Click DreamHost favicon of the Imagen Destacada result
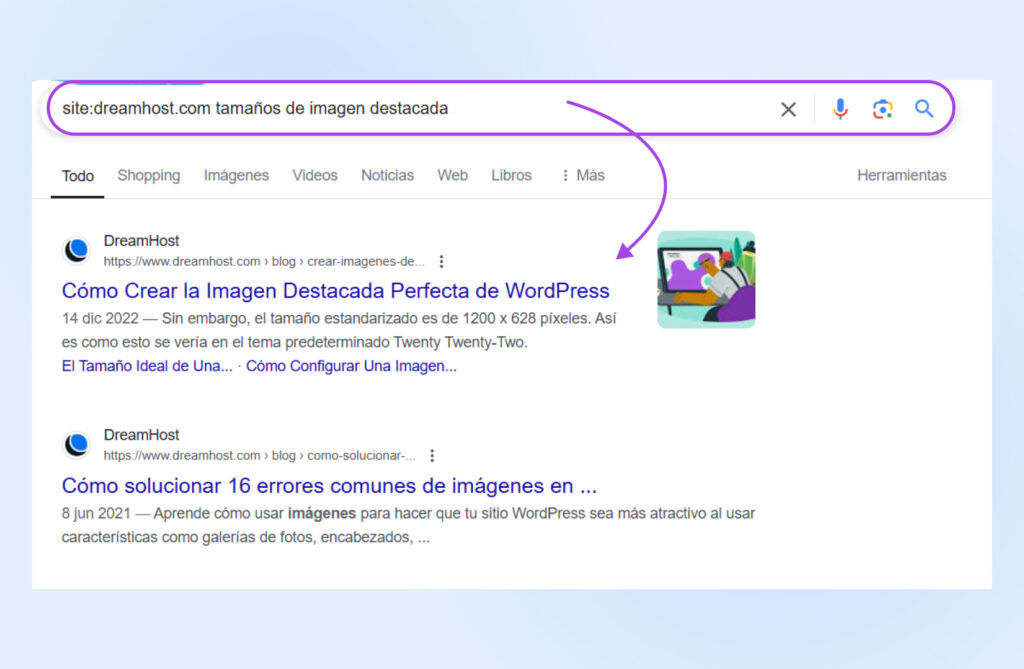The height and width of the screenshot is (669, 1024). pos(77,250)
